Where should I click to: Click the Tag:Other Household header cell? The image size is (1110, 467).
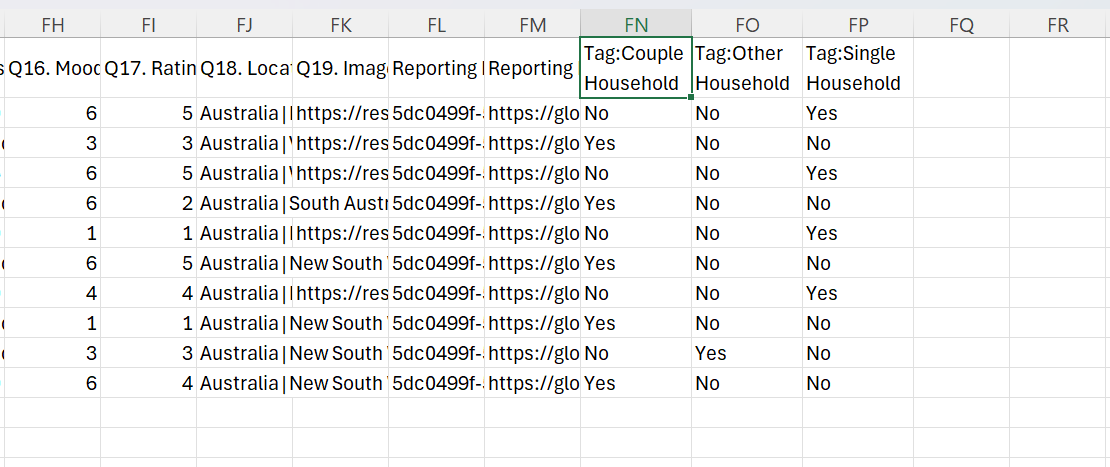pos(748,69)
